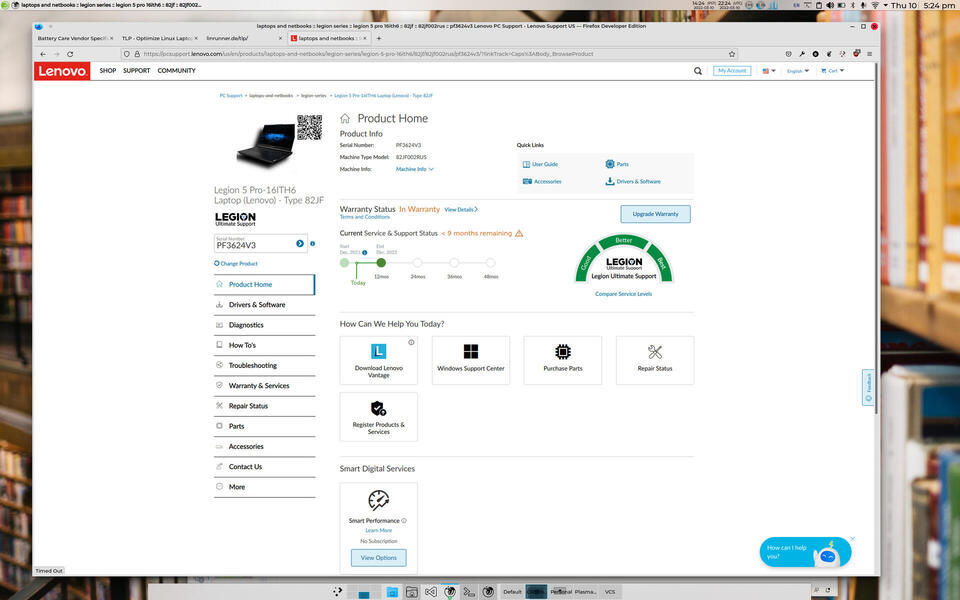Click the Wi-Fi icon in system tray

(875, 5)
